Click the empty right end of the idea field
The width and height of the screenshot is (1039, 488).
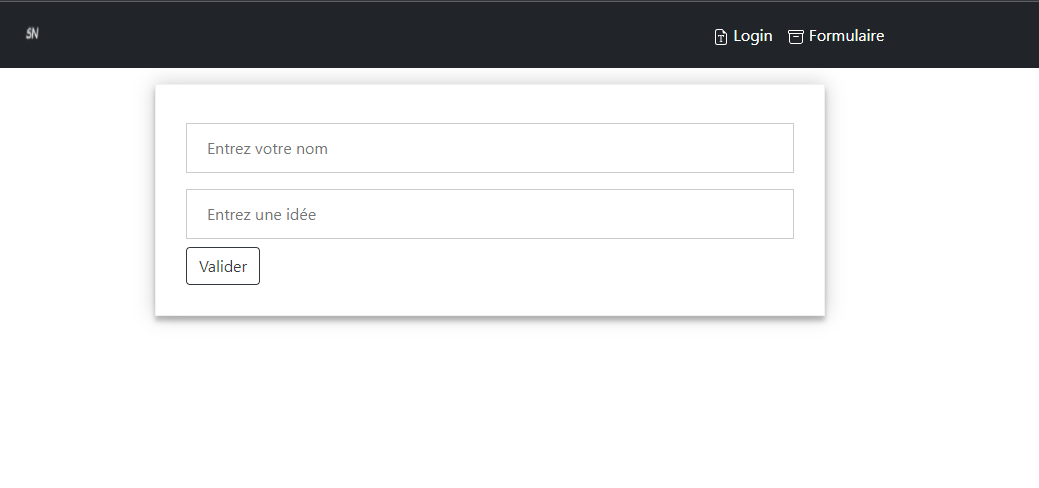(729, 214)
